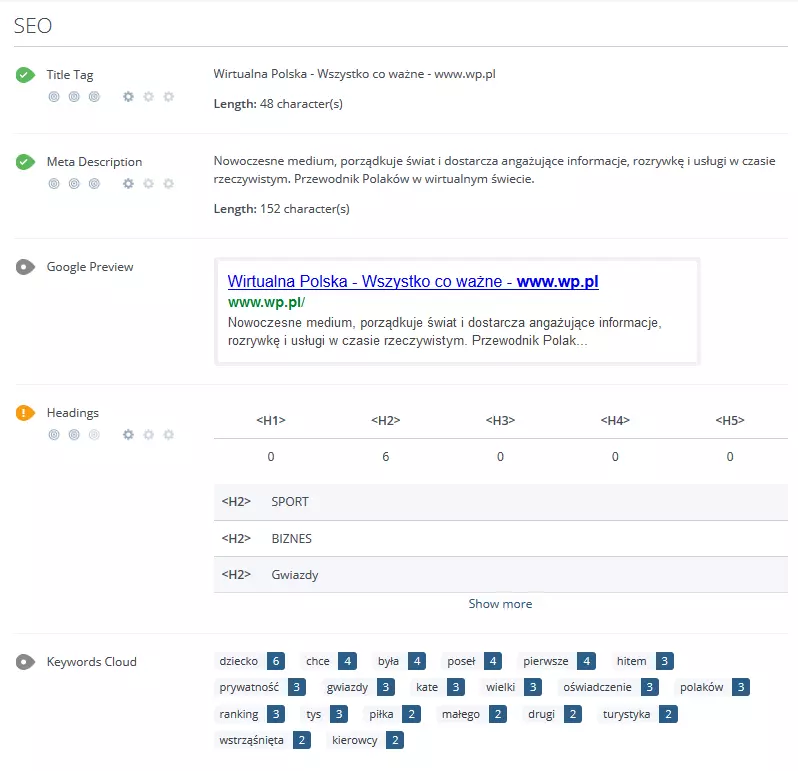Screen dimensions: 798x771
Task: Click first target impact icon under Title Tag
Action: coord(54,97)
